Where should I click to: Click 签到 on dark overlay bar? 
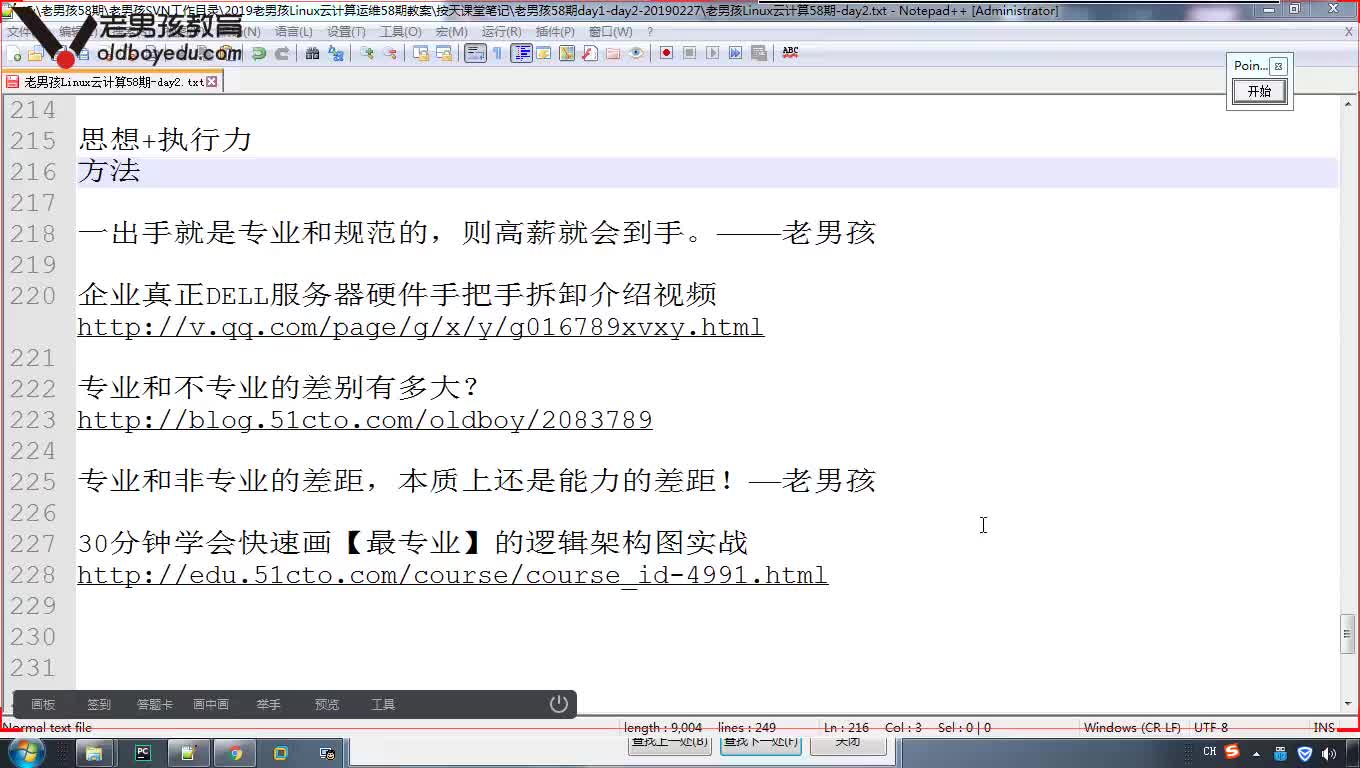click(x=99, y=705)
